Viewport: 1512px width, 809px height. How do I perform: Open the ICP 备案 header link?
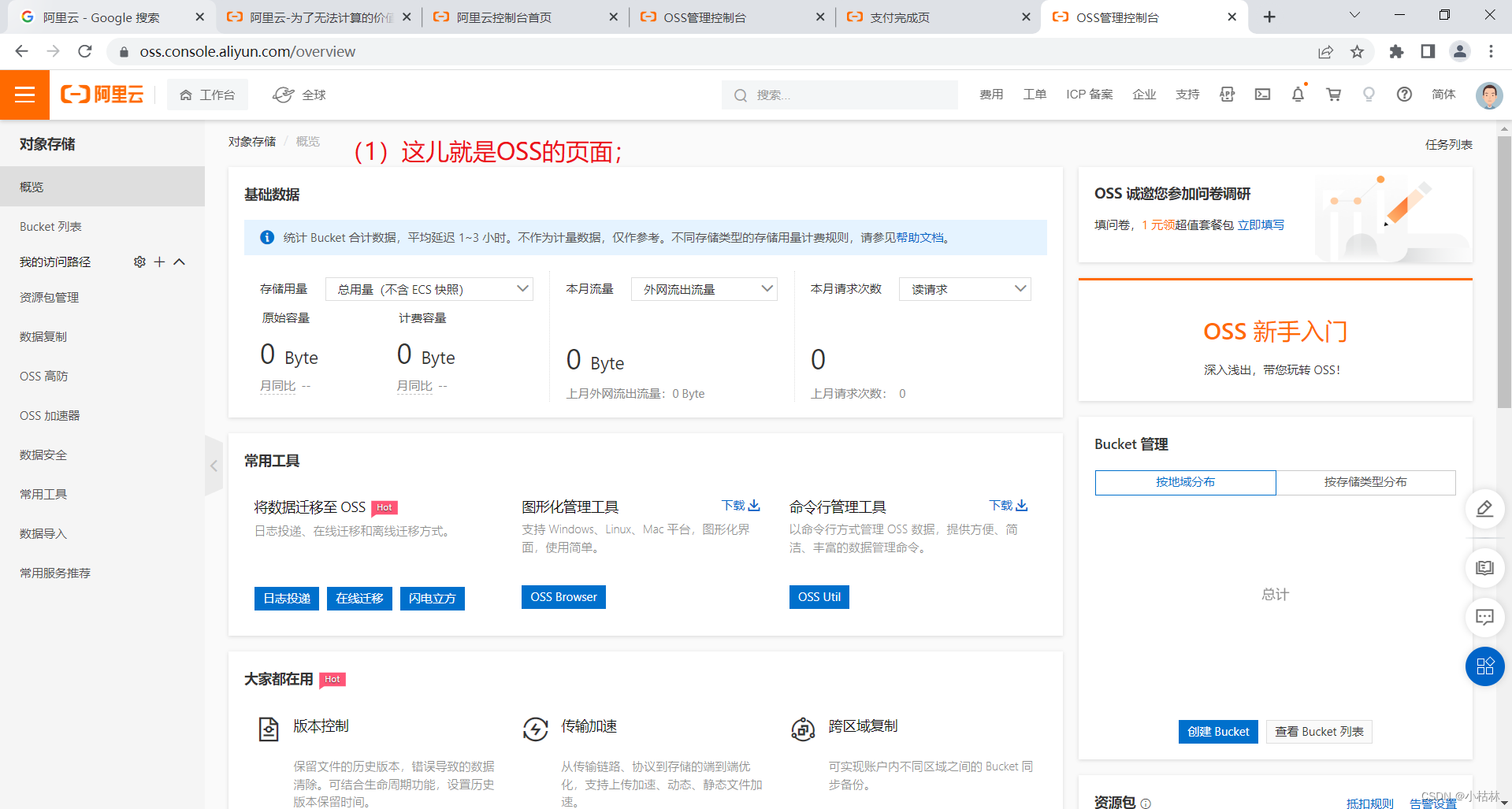(x=1089, y=95)
